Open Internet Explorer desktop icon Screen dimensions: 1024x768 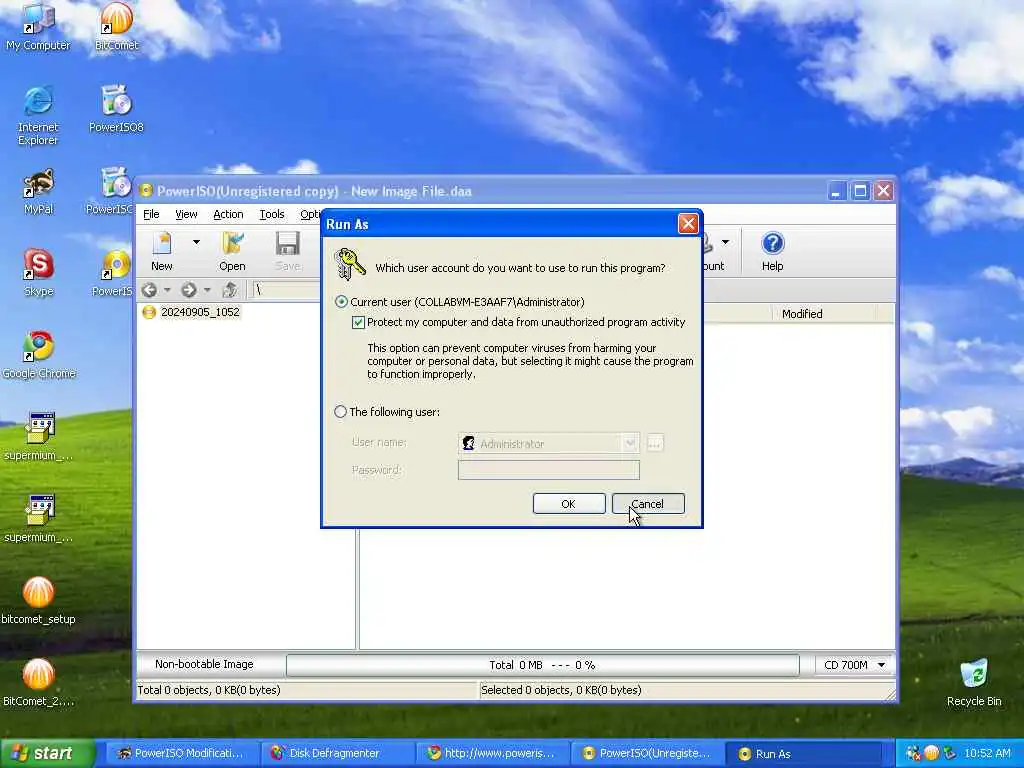point(38,115)
